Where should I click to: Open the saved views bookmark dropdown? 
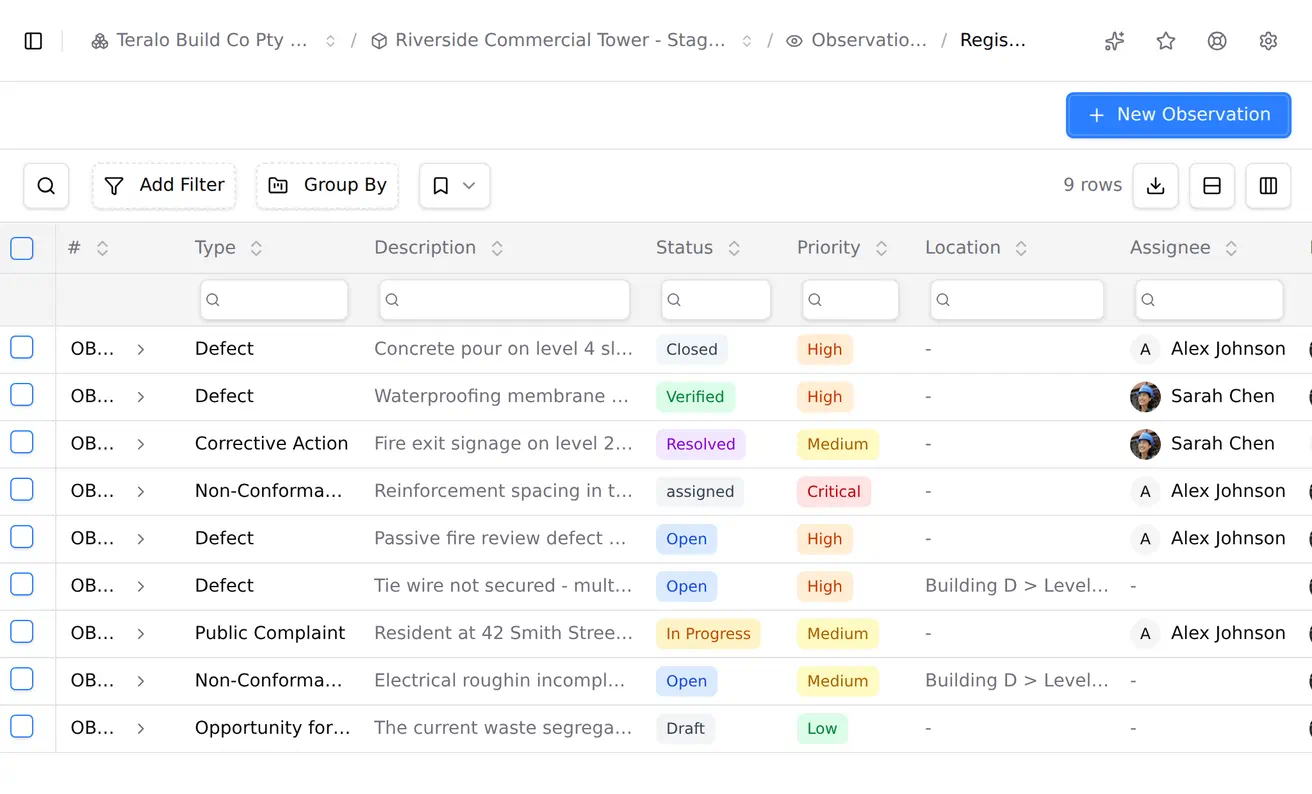pyautogui.click(x=454, y=186)
